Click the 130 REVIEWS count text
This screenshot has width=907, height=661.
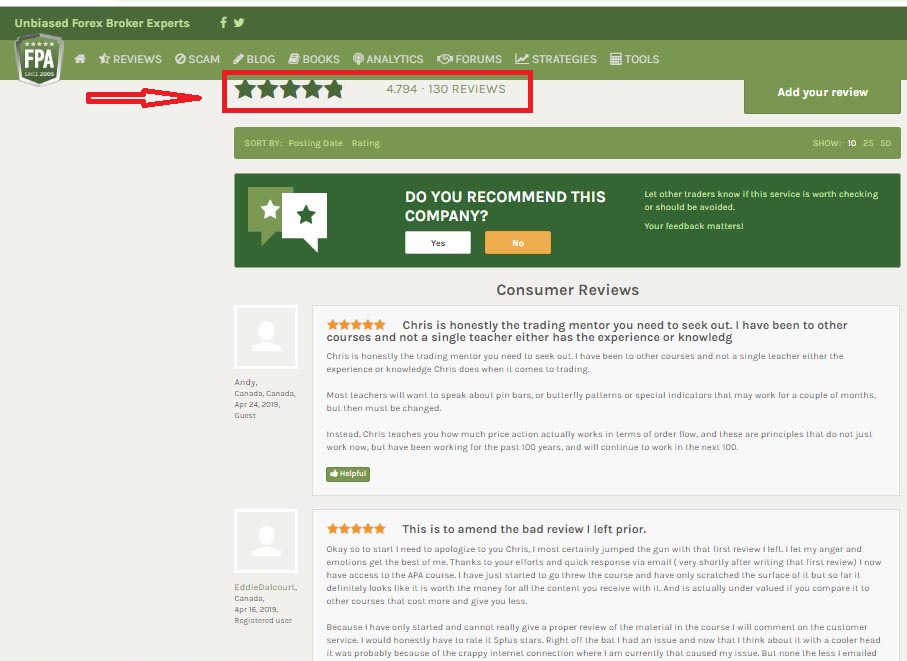pos(467,89)
